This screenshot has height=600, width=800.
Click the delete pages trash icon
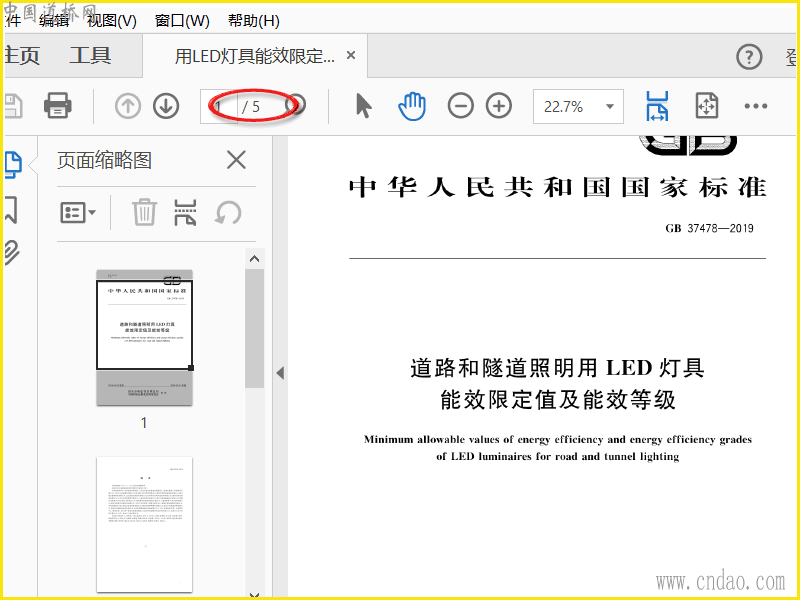(144, 212)
